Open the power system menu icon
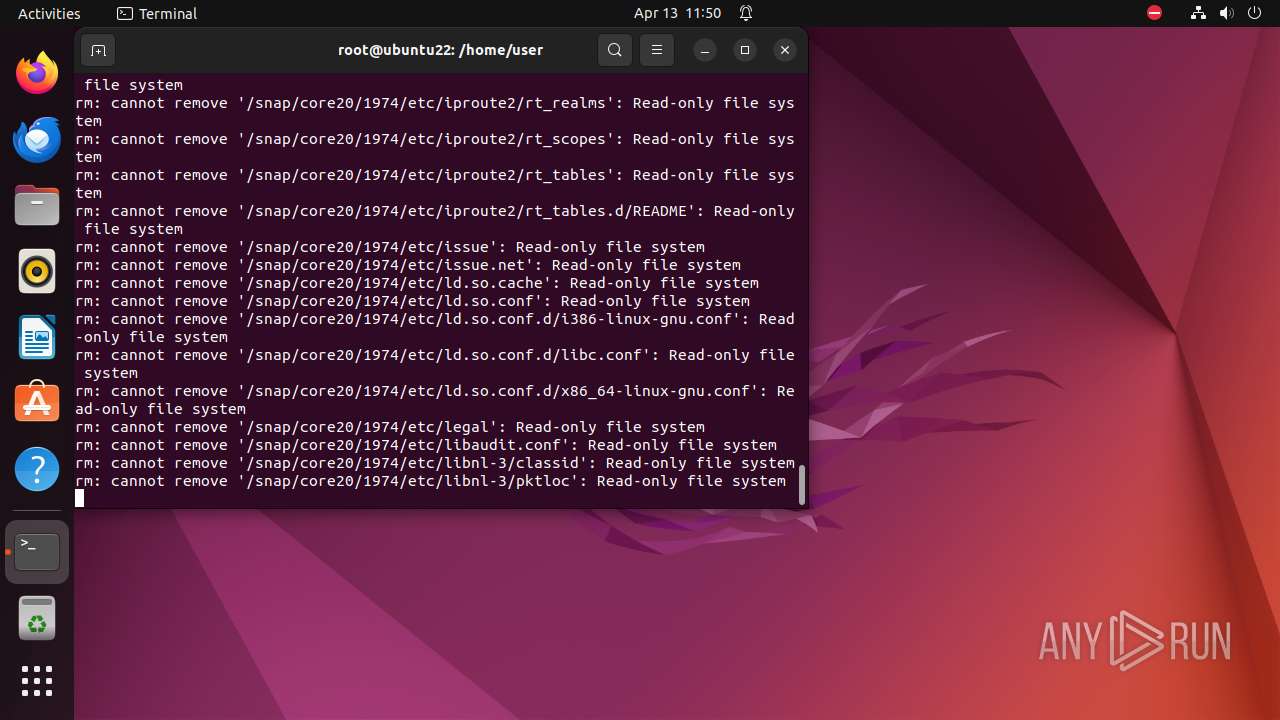The height and width of the screenshot is (720, 1280). 1255,13
